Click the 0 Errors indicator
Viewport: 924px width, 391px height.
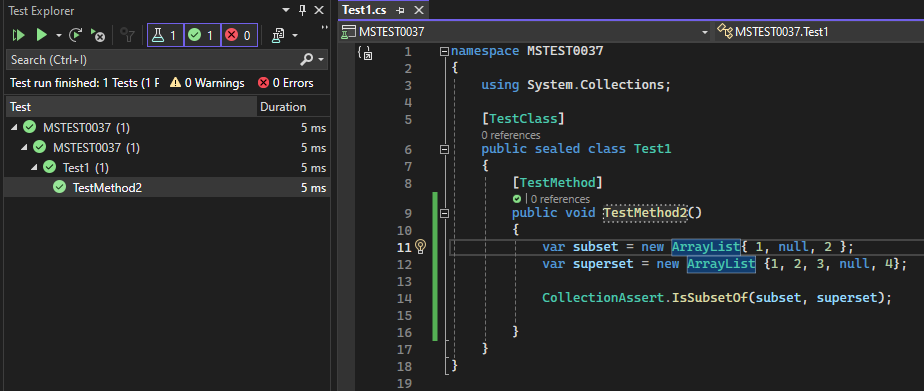coord(286,83)
